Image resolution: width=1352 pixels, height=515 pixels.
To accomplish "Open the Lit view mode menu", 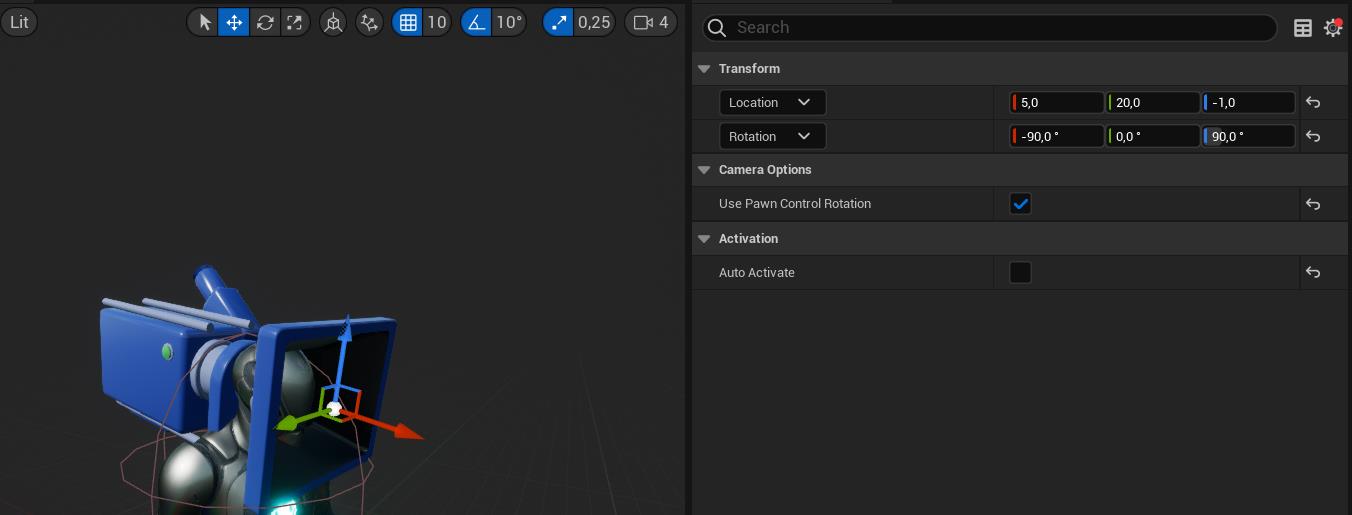I will [x=19, y=22].
